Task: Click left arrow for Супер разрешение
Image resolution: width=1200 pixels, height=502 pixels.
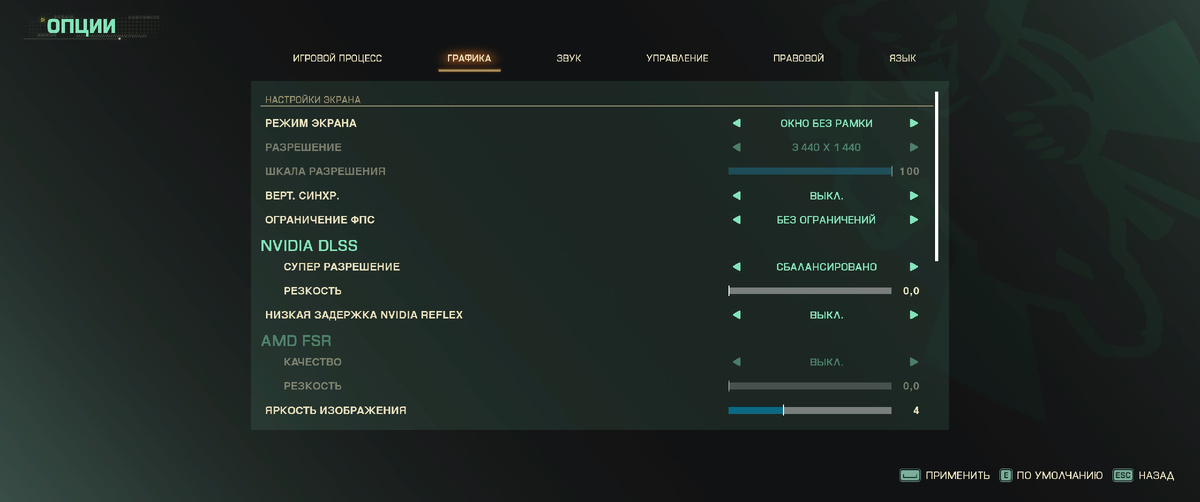Action: click(737, 267)
